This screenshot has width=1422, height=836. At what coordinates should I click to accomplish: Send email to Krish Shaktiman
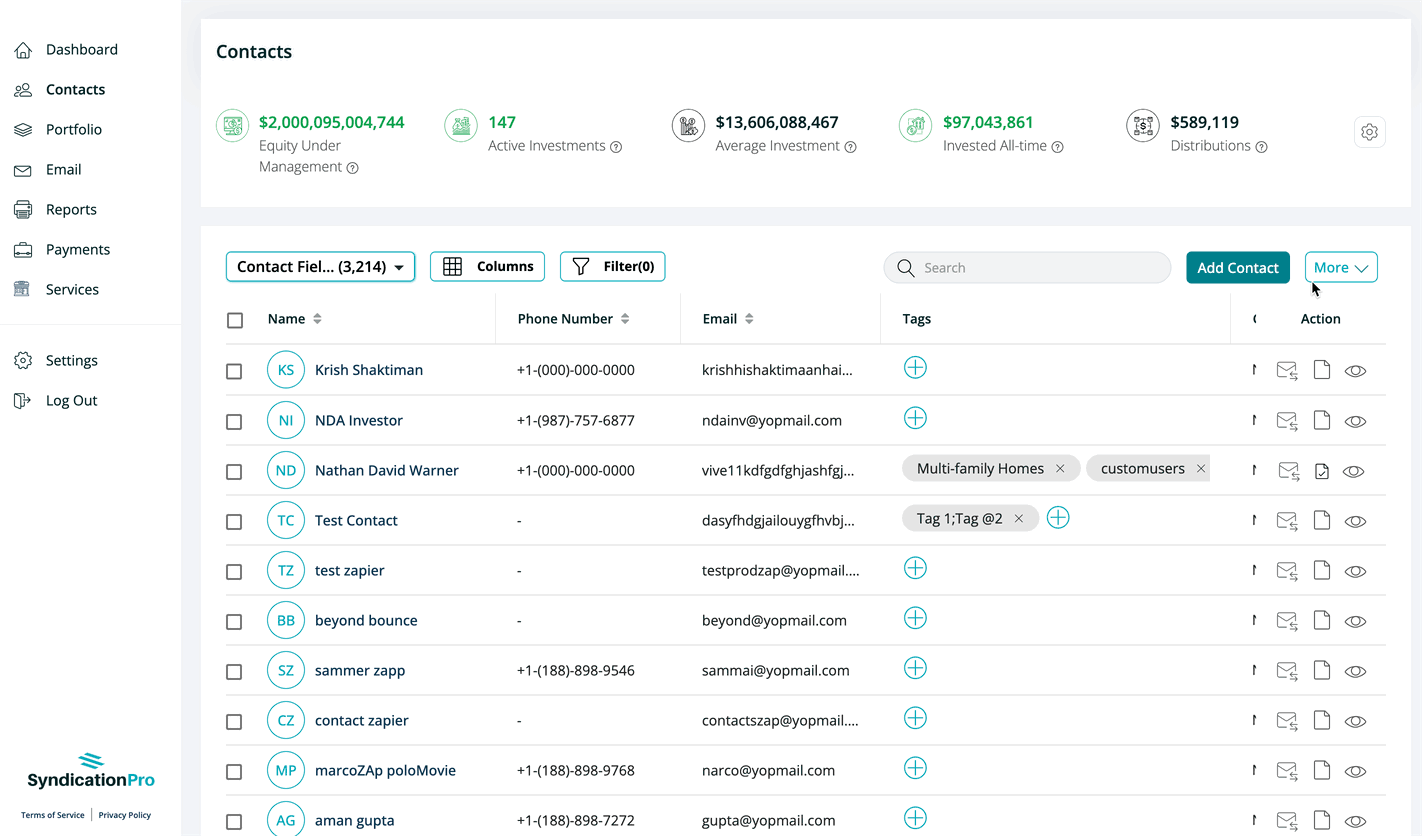(x=1287, y=371)
